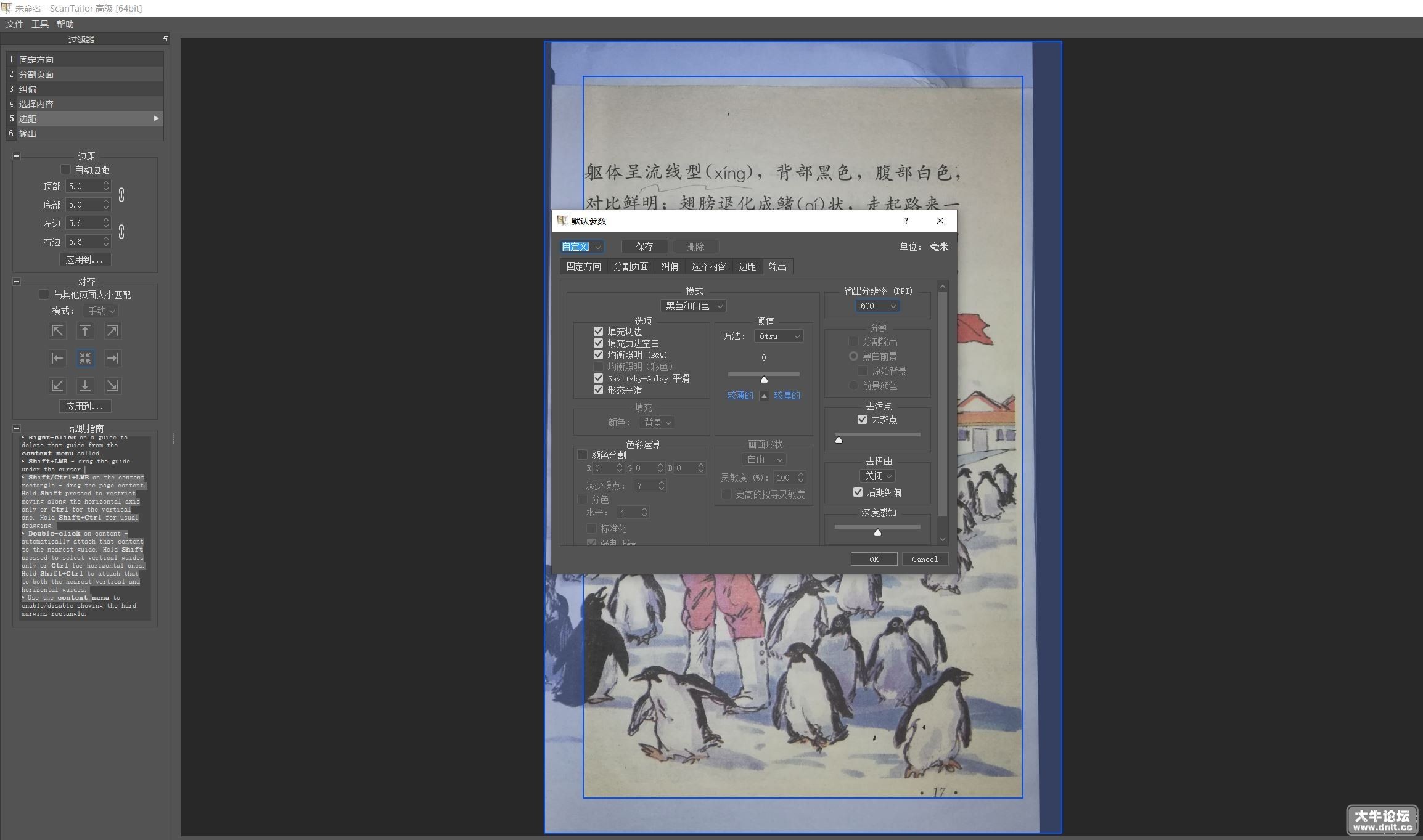This screenshot has width=1423, height=840.
Task: Collapse the 对齐 section
Action: point(17,282)
